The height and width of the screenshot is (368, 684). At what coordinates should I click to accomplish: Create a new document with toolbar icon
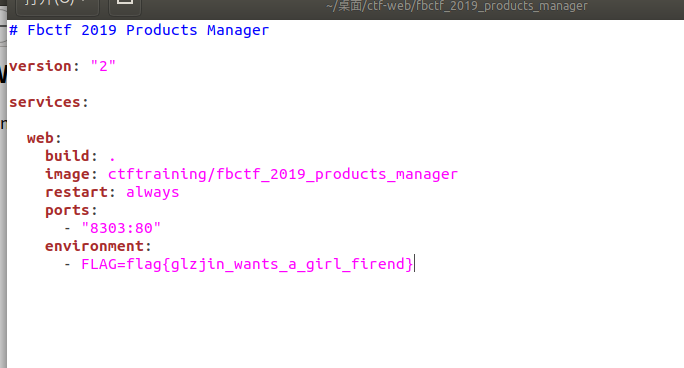click(x=125, y=4)
